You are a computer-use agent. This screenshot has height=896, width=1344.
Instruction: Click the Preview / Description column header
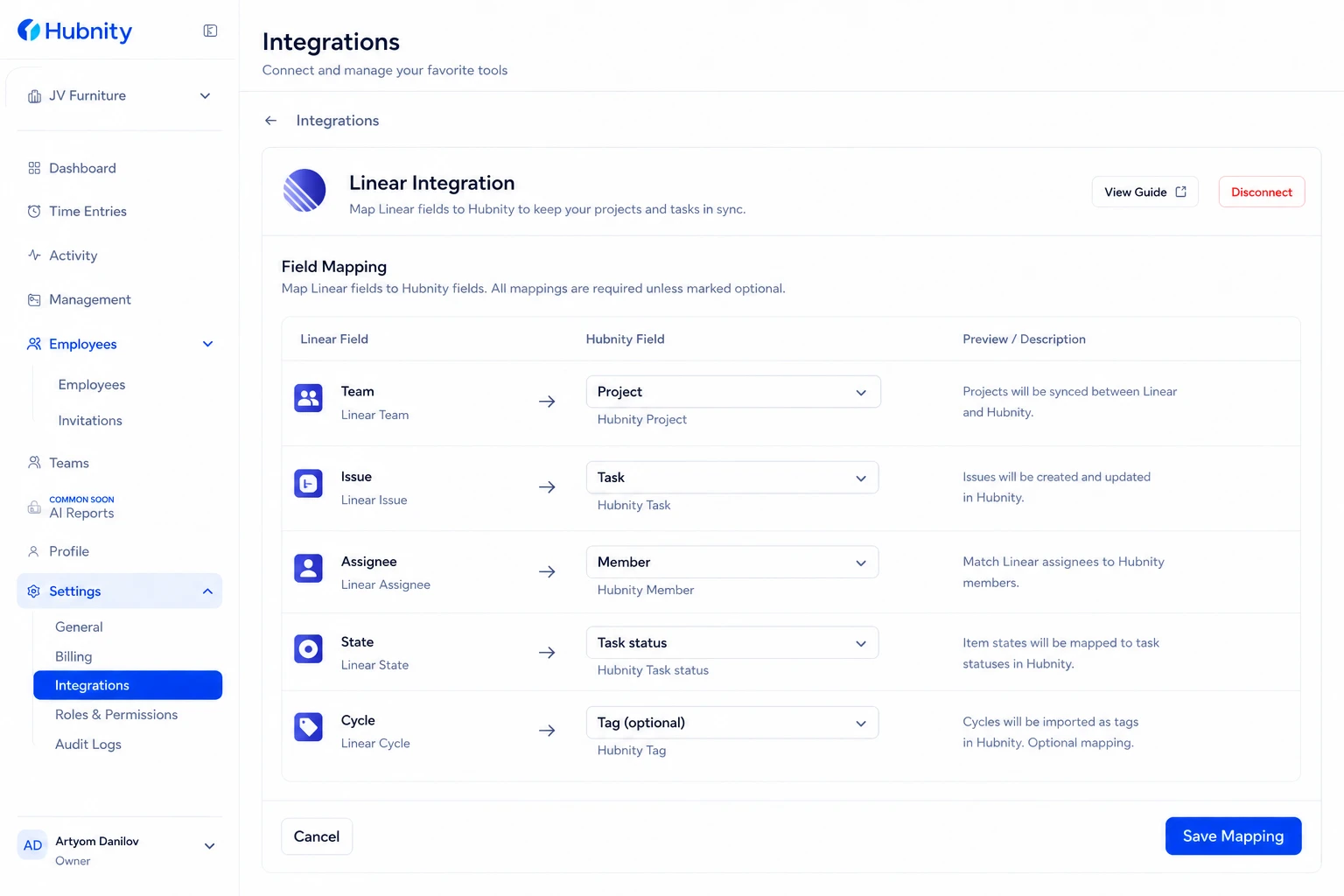coord(1025,339)
